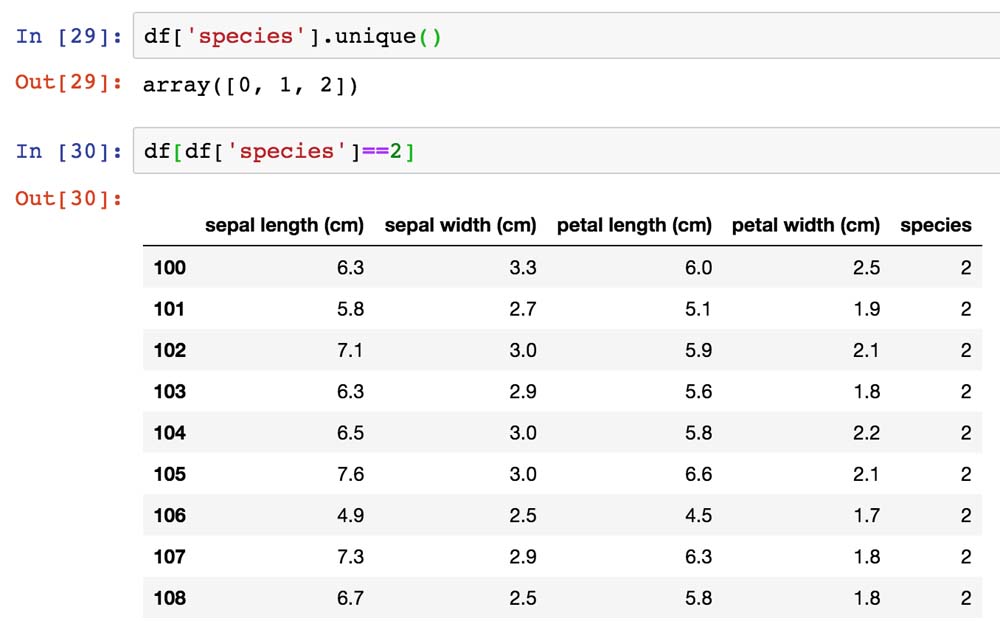This screenshot has height=621, width=1000.
Task: Click the 'species' string in cell 29
Action: 267,37
